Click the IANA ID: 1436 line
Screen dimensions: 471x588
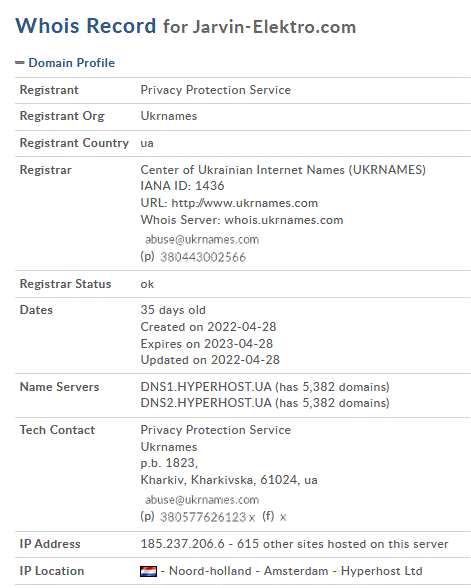tap(182, 186)
